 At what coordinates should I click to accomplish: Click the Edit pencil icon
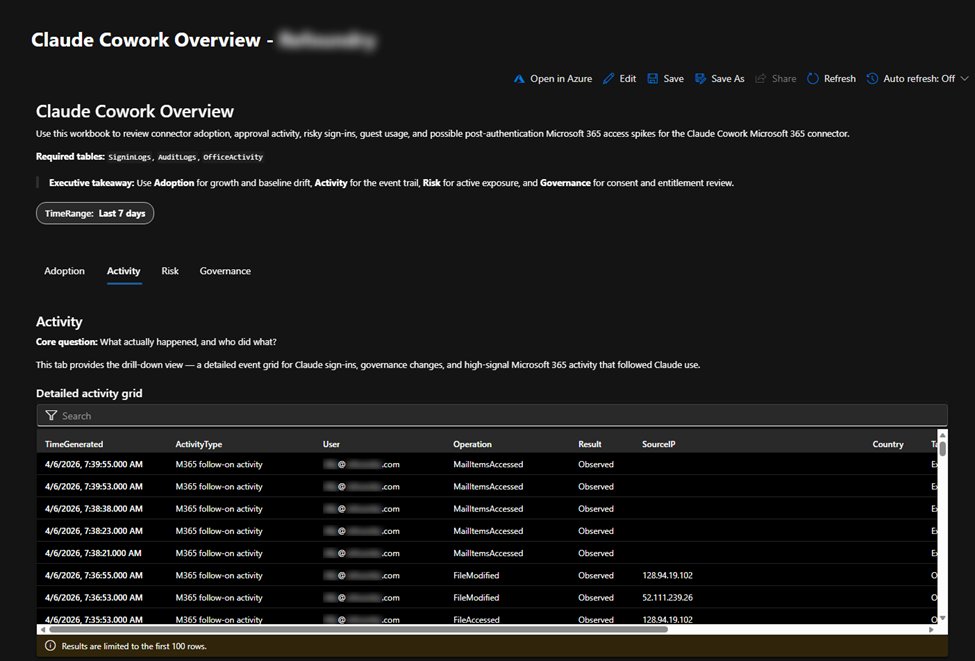[608, 79]
